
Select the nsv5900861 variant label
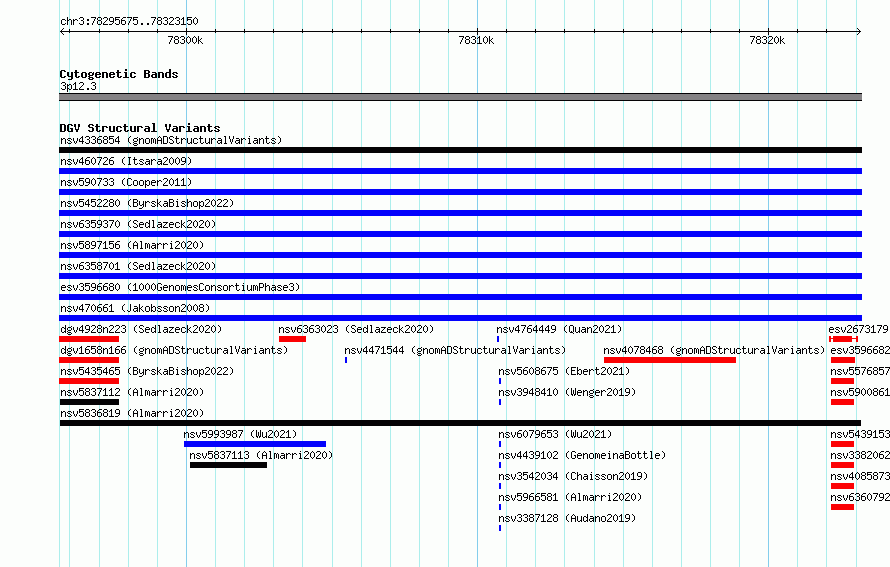pos(860,392)
